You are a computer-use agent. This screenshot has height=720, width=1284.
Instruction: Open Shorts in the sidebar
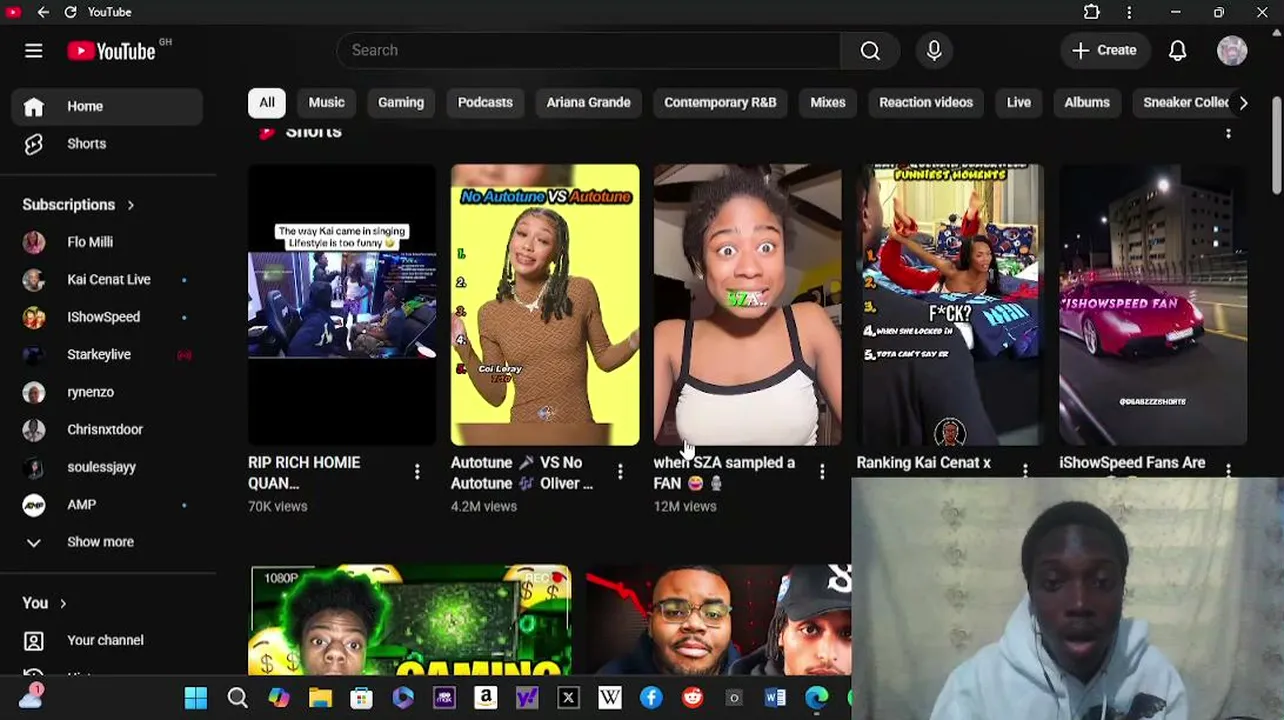[107, 144]
